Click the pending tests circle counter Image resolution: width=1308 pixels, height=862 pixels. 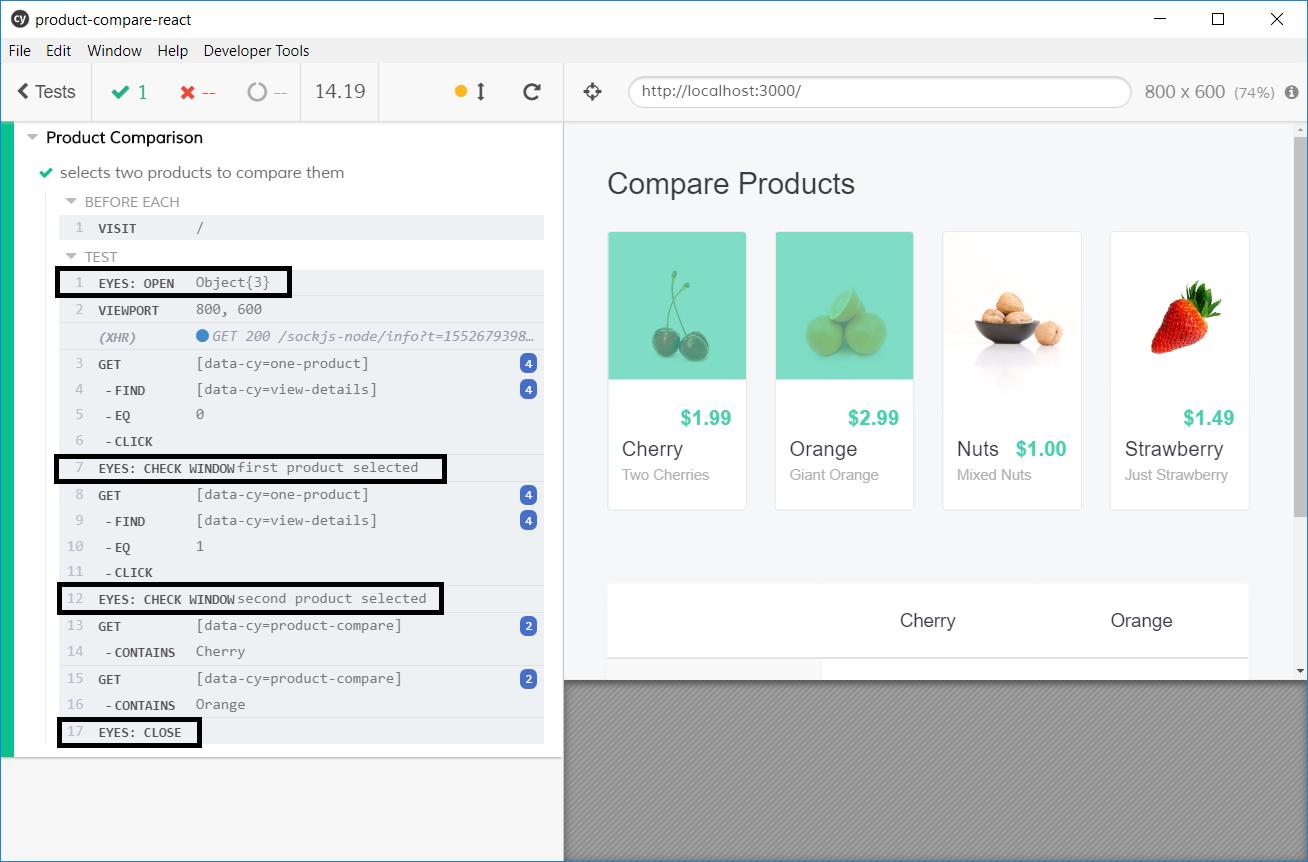point(267,92)
